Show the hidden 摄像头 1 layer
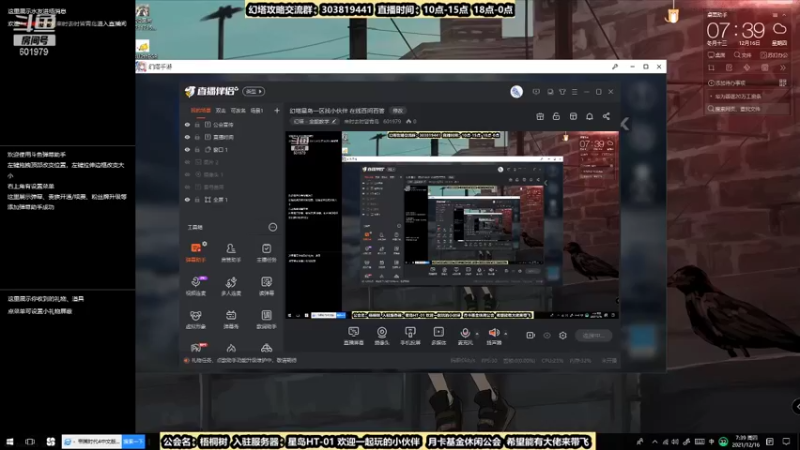The image size is (800, 450). (x=187, y=174)
